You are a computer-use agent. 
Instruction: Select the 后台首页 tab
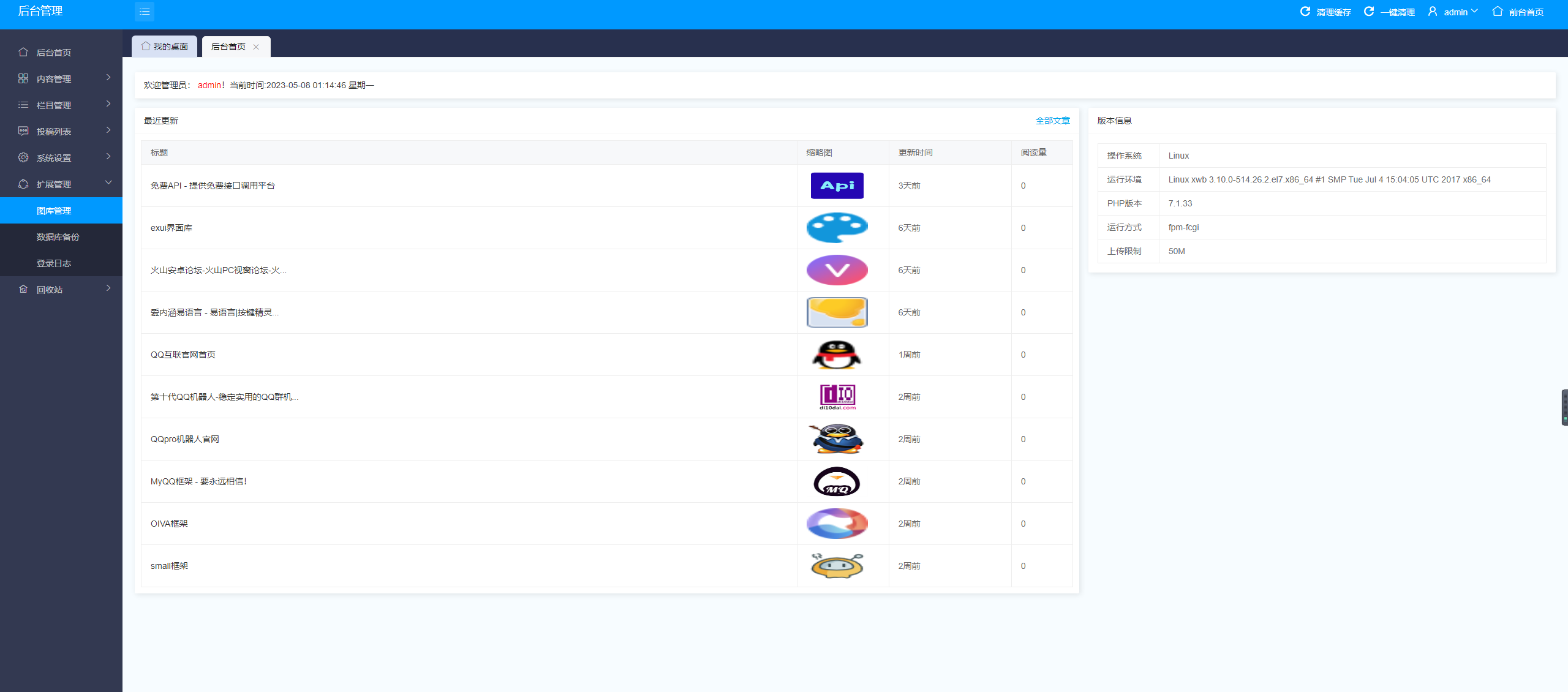click(236, 47)
